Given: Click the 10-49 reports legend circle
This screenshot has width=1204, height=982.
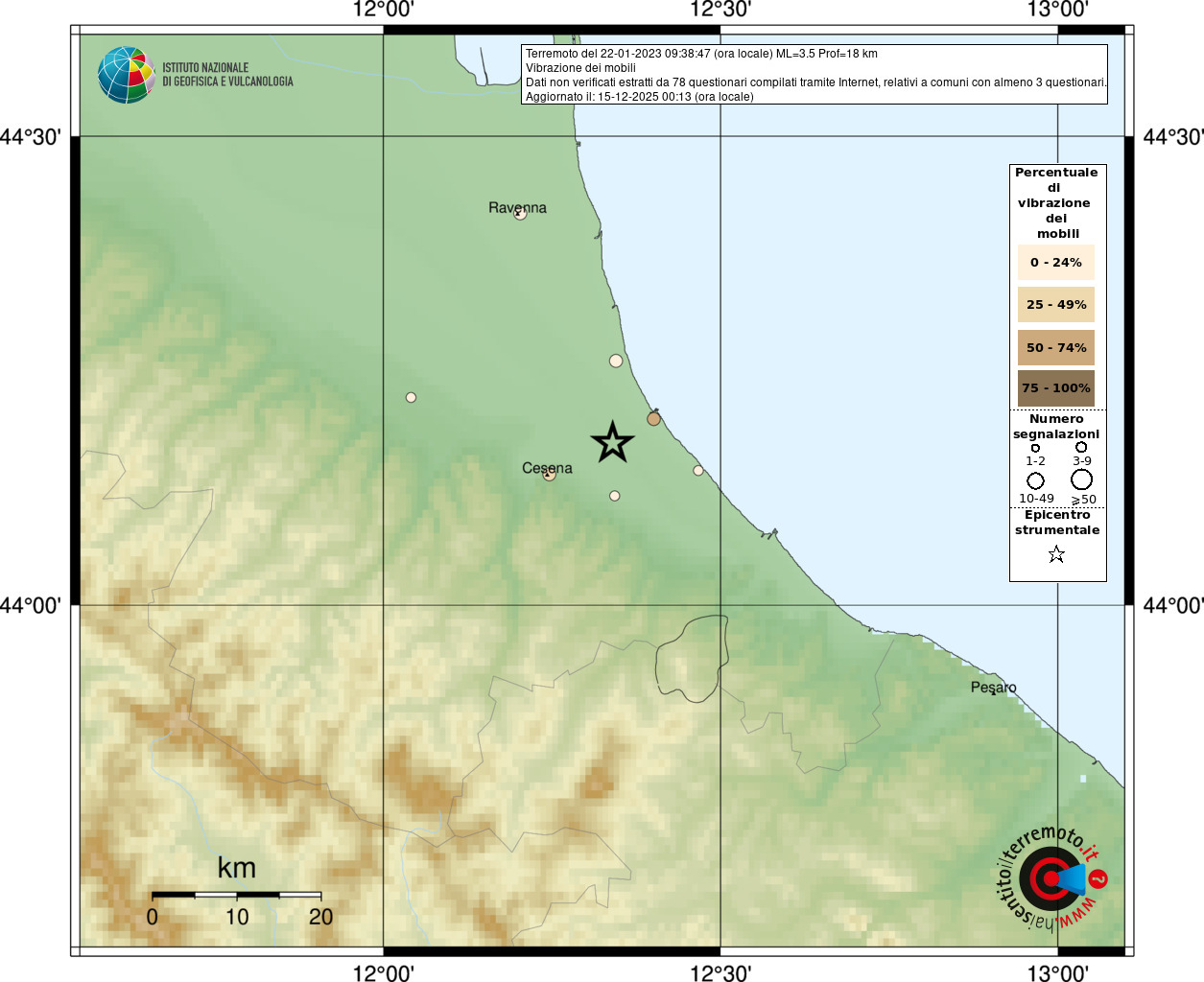Looking at the screenshot, I should (x=1035, y=480).
